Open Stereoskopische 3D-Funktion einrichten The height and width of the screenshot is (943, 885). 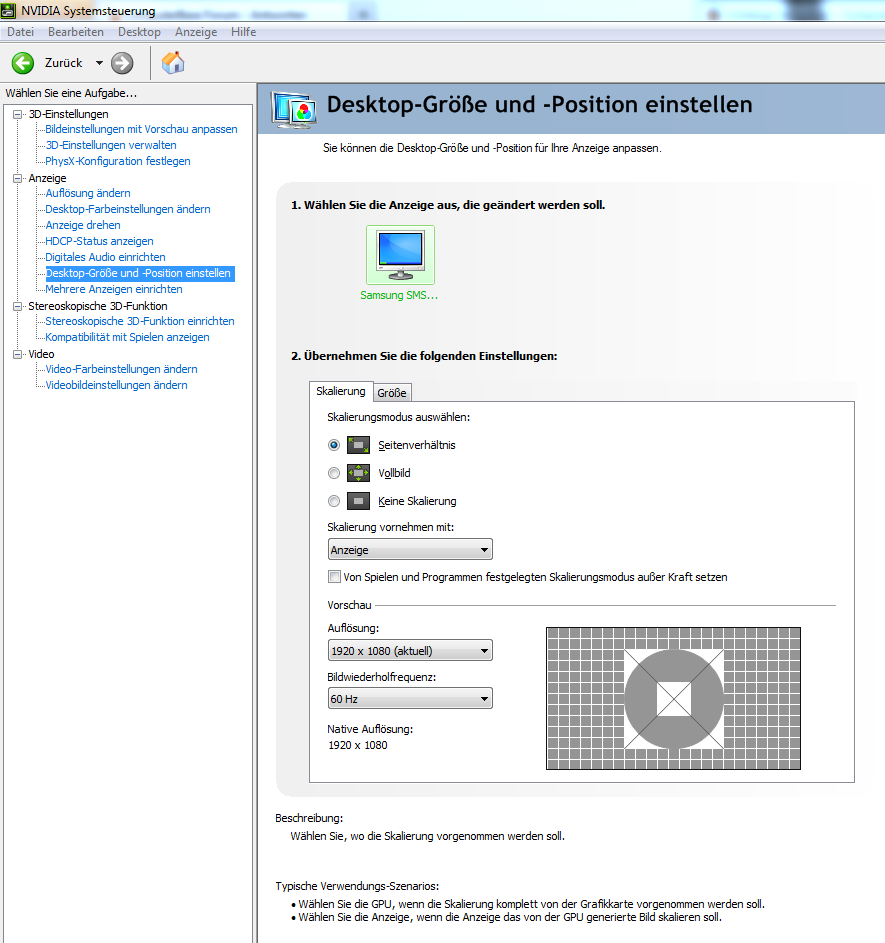(x=140, y=321)
